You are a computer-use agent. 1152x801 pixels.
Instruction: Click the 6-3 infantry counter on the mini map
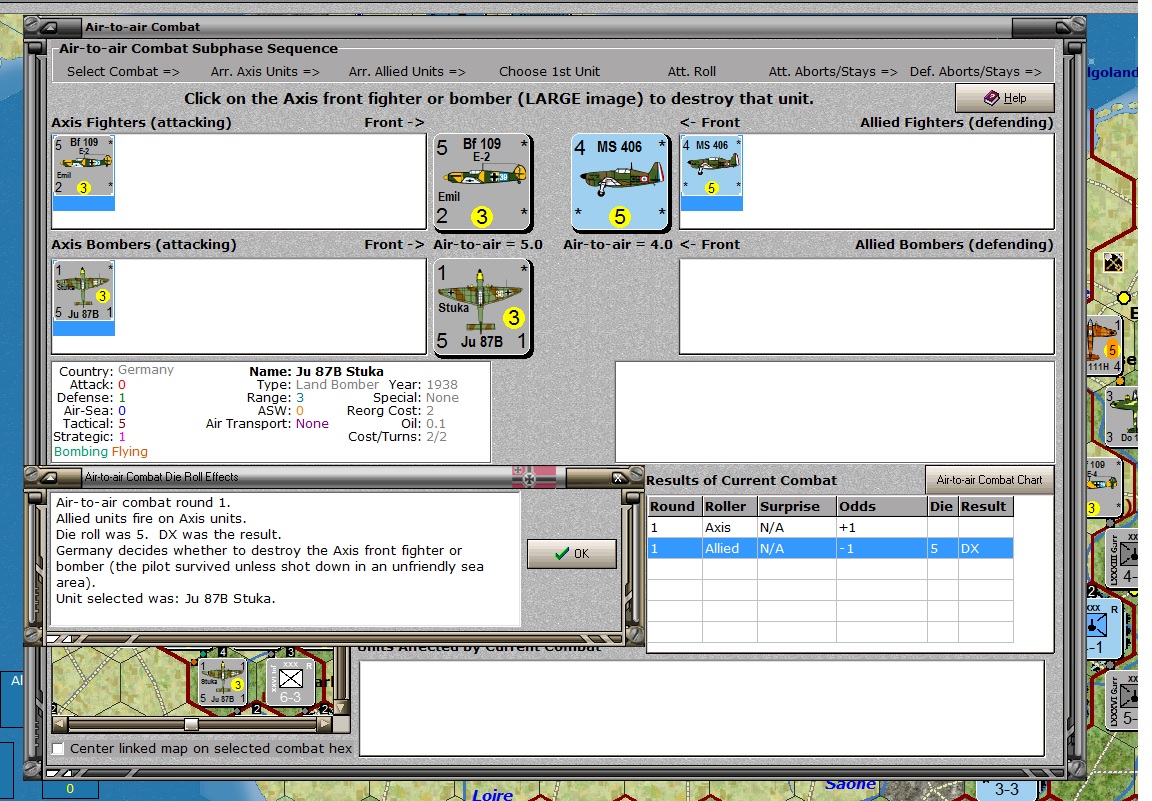point(290,681)
